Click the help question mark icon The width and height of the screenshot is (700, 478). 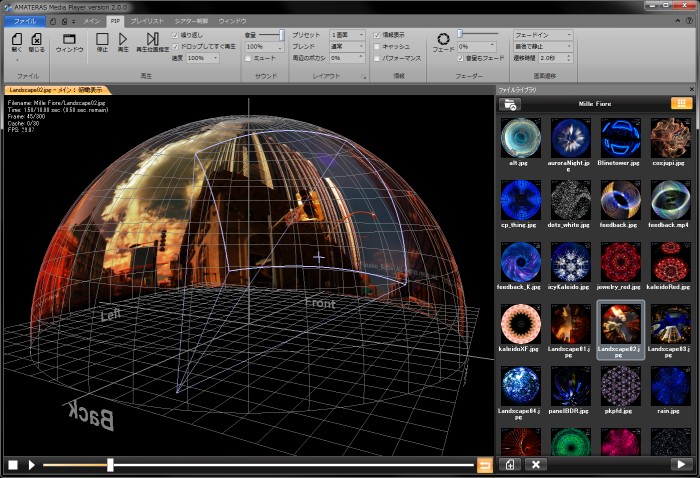point(690,21)
